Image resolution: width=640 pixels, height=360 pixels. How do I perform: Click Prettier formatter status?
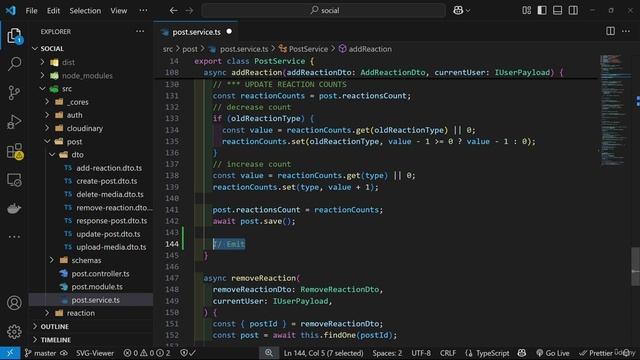pyautogui.click(x=597, y=353)
